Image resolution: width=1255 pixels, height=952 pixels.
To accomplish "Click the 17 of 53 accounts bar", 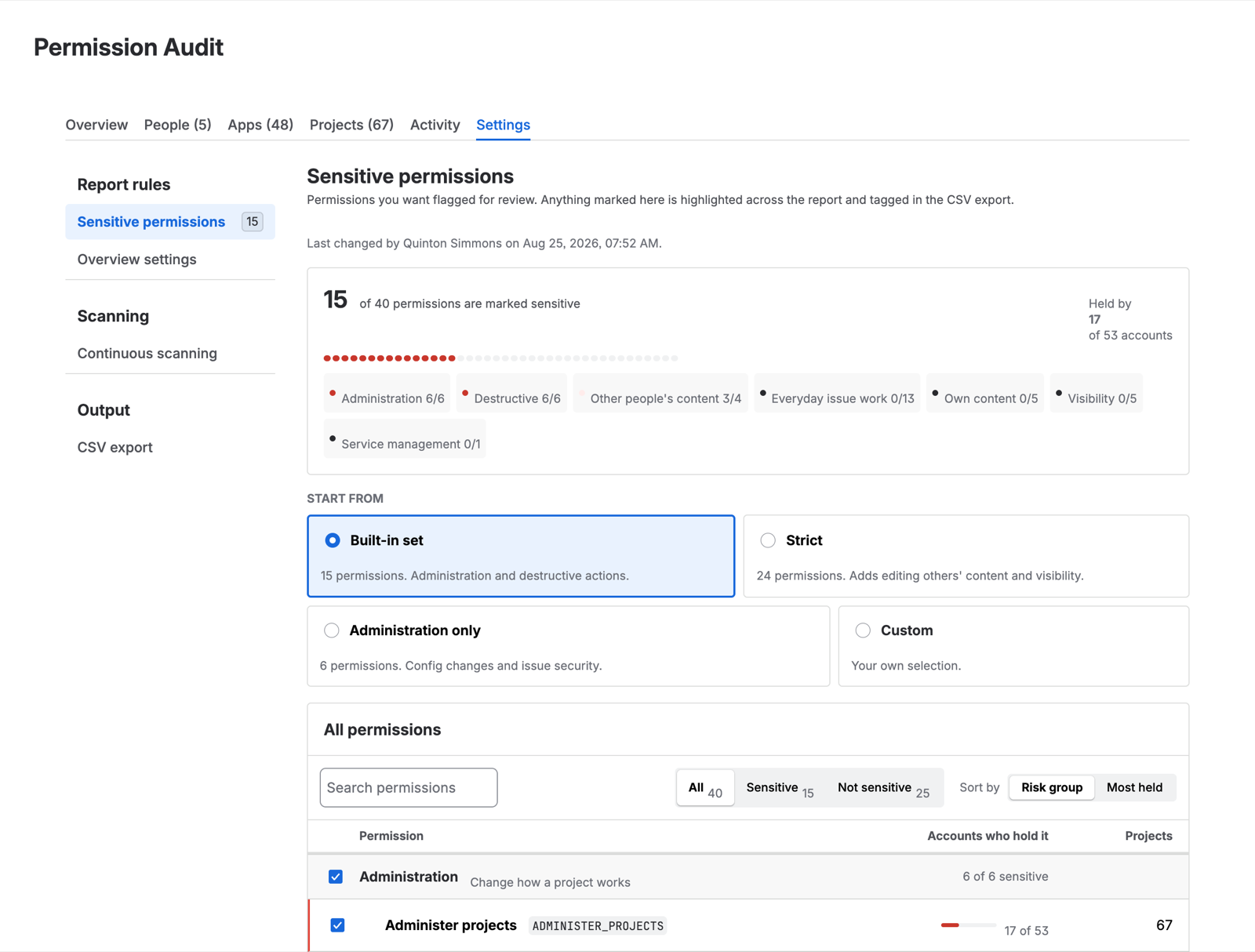I will click(x=968, y=925).
